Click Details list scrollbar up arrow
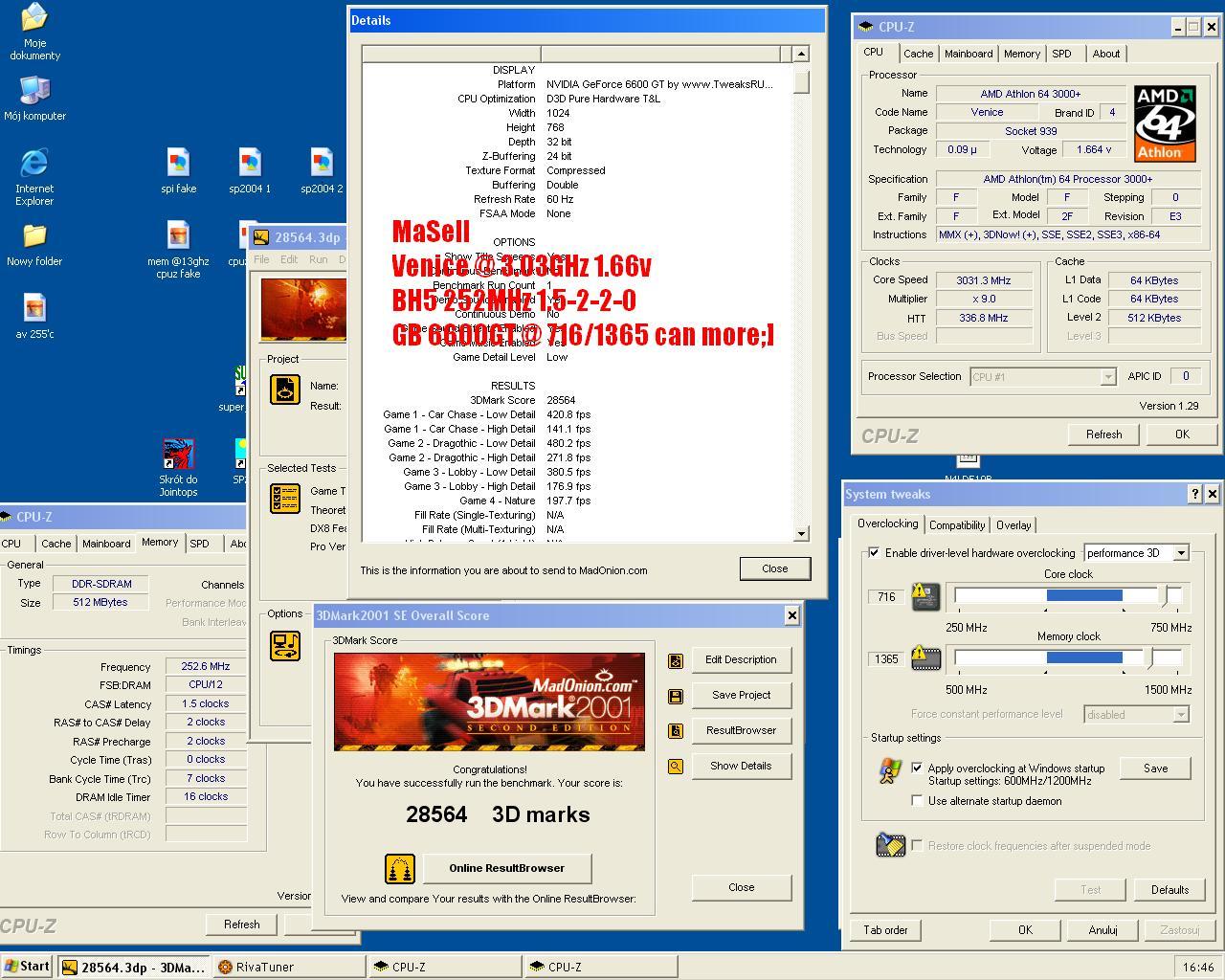This screenshot has height=980, width=1225. 801,55
